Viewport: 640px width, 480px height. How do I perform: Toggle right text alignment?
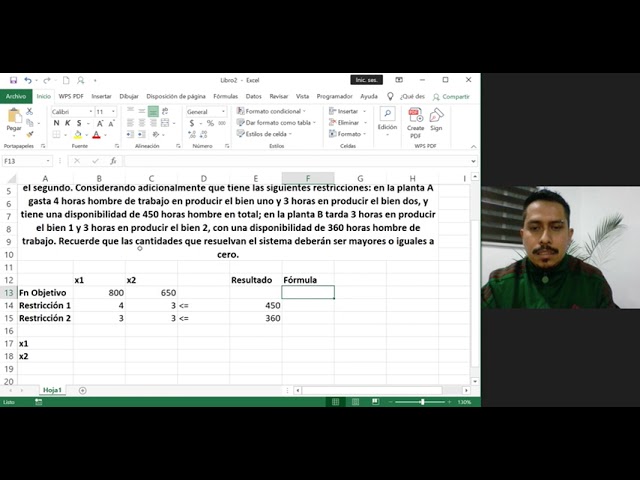point(153,122)
